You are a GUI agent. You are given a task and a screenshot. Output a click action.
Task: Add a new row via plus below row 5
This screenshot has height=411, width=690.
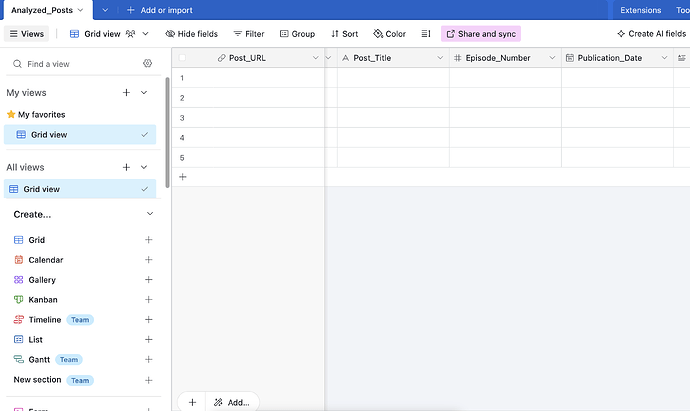[x=183, y=177]
